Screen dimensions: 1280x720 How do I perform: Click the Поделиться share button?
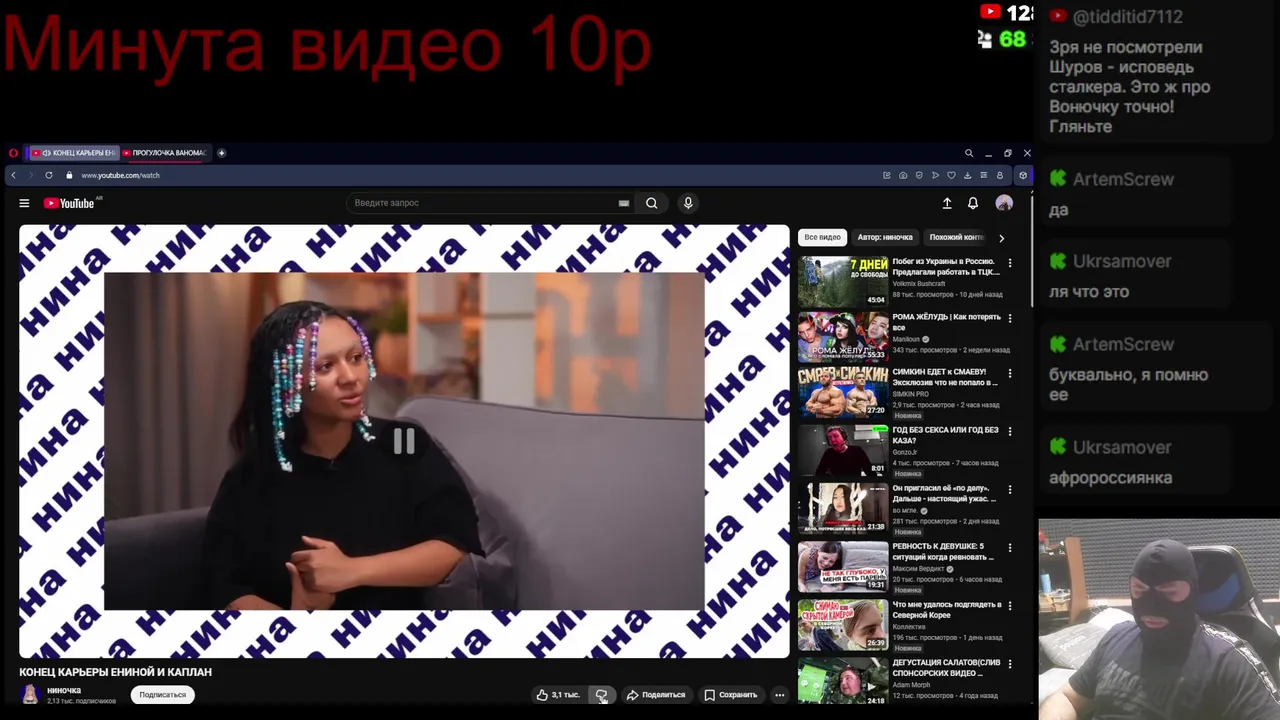click(655, 695)
